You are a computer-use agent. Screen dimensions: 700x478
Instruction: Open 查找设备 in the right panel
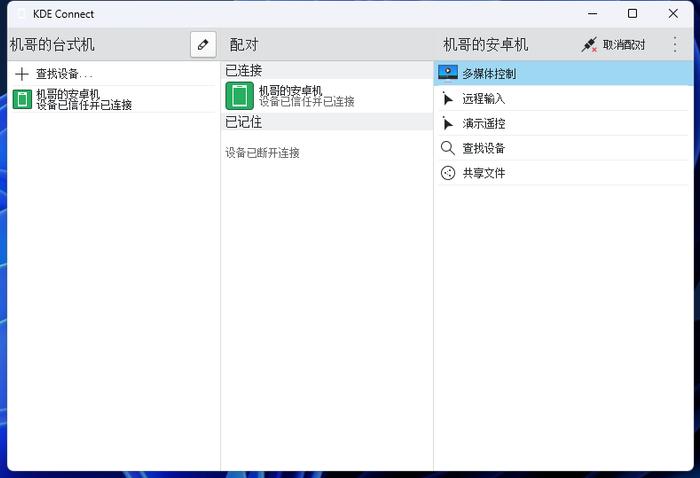[x=563, y=148]
